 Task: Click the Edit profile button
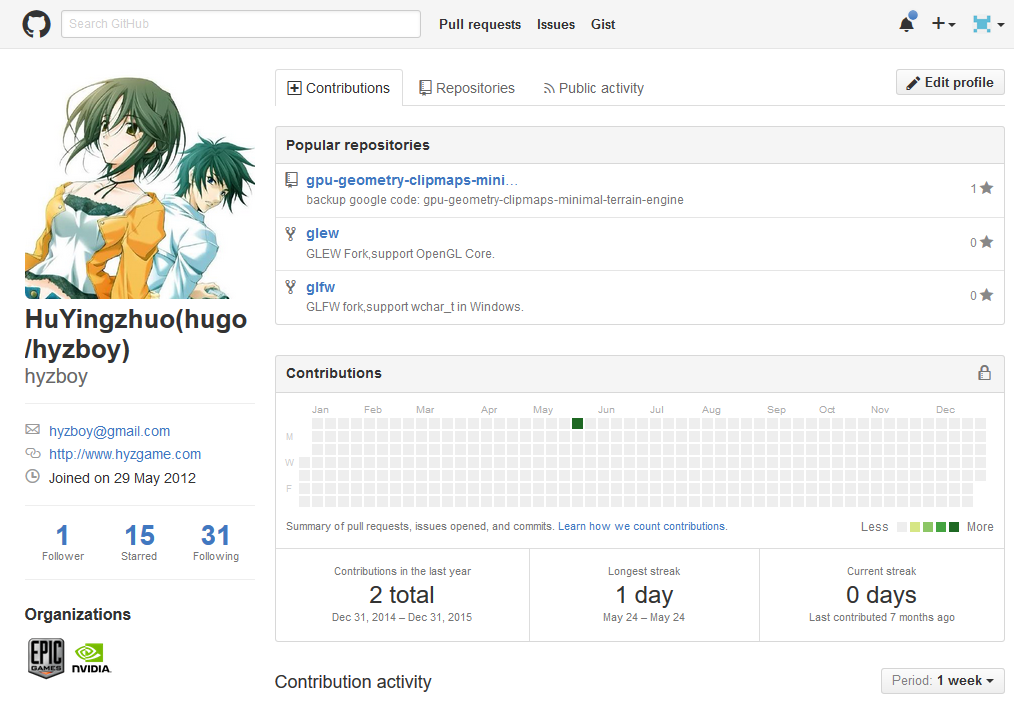[950, 83]
